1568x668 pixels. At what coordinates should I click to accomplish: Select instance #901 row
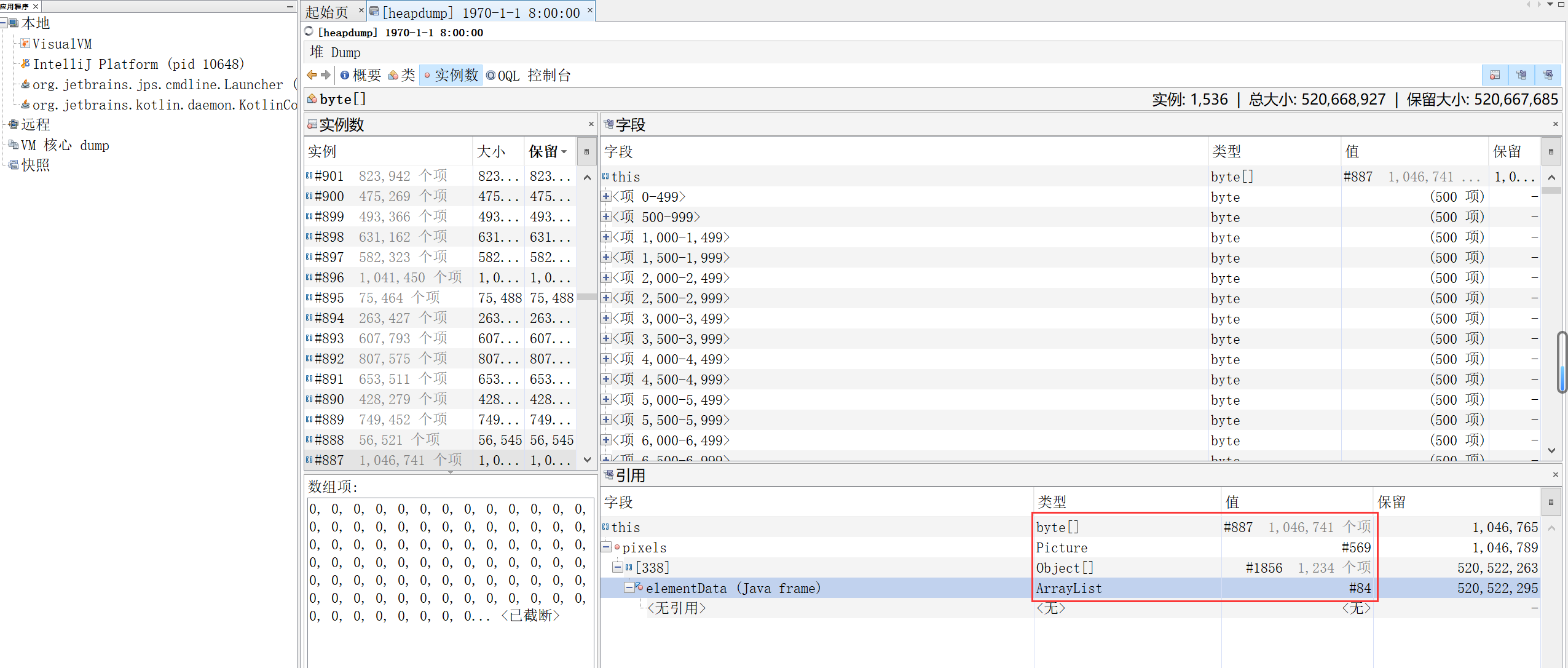coord(440,176)
